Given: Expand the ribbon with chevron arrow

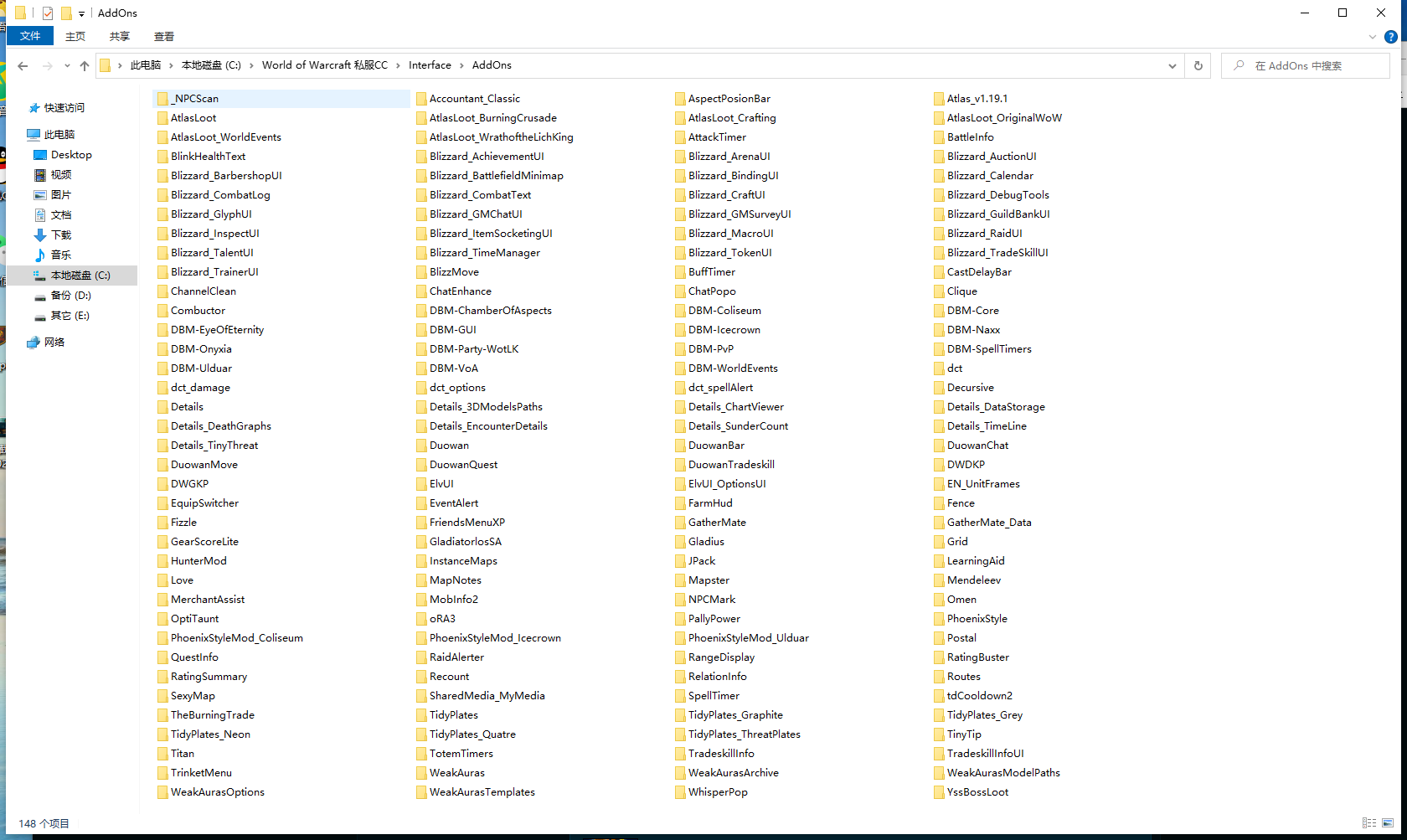Looking at the screenshot, I should [x=1372, y=37].
